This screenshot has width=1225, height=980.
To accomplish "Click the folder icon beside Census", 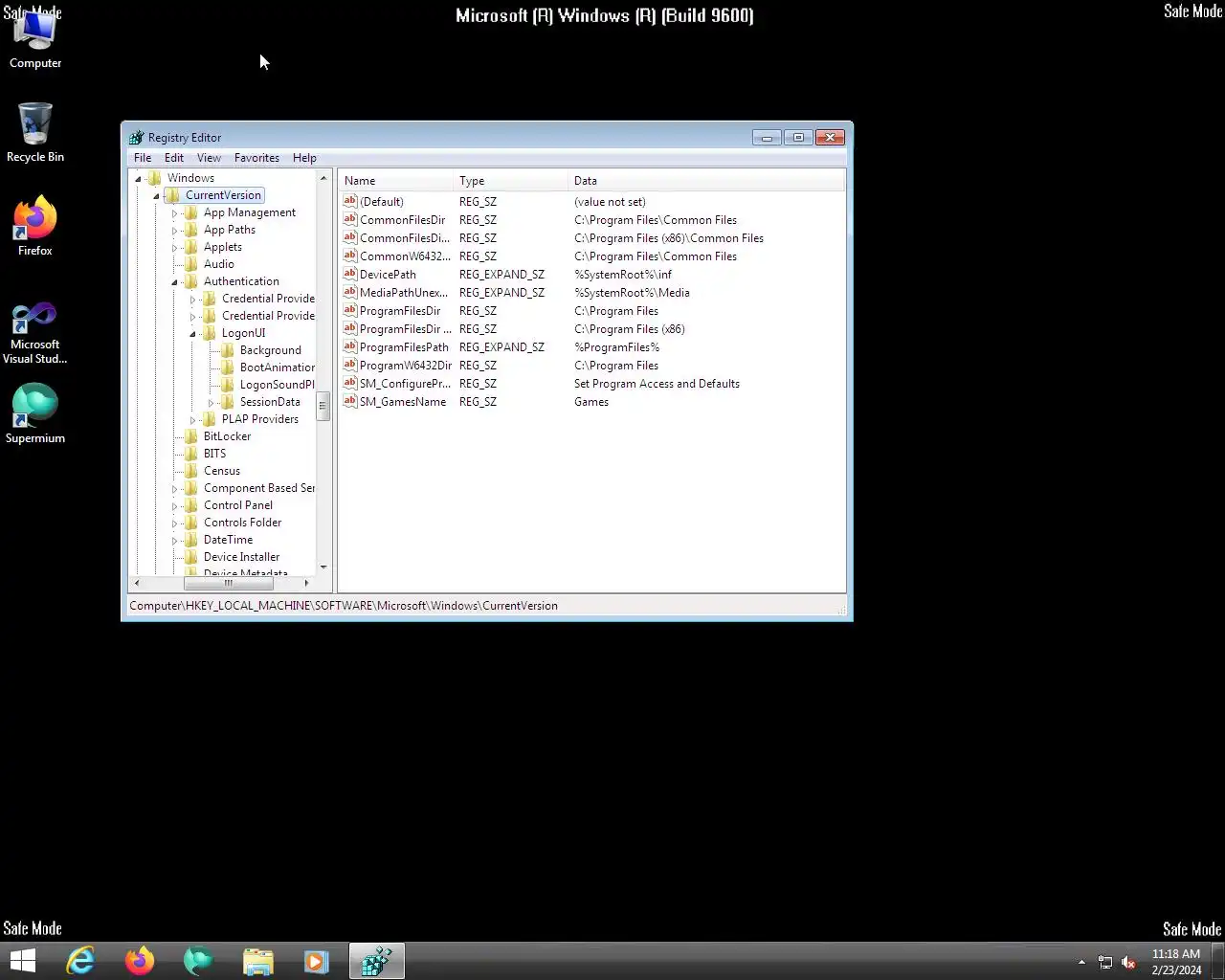I will point(190,471).
